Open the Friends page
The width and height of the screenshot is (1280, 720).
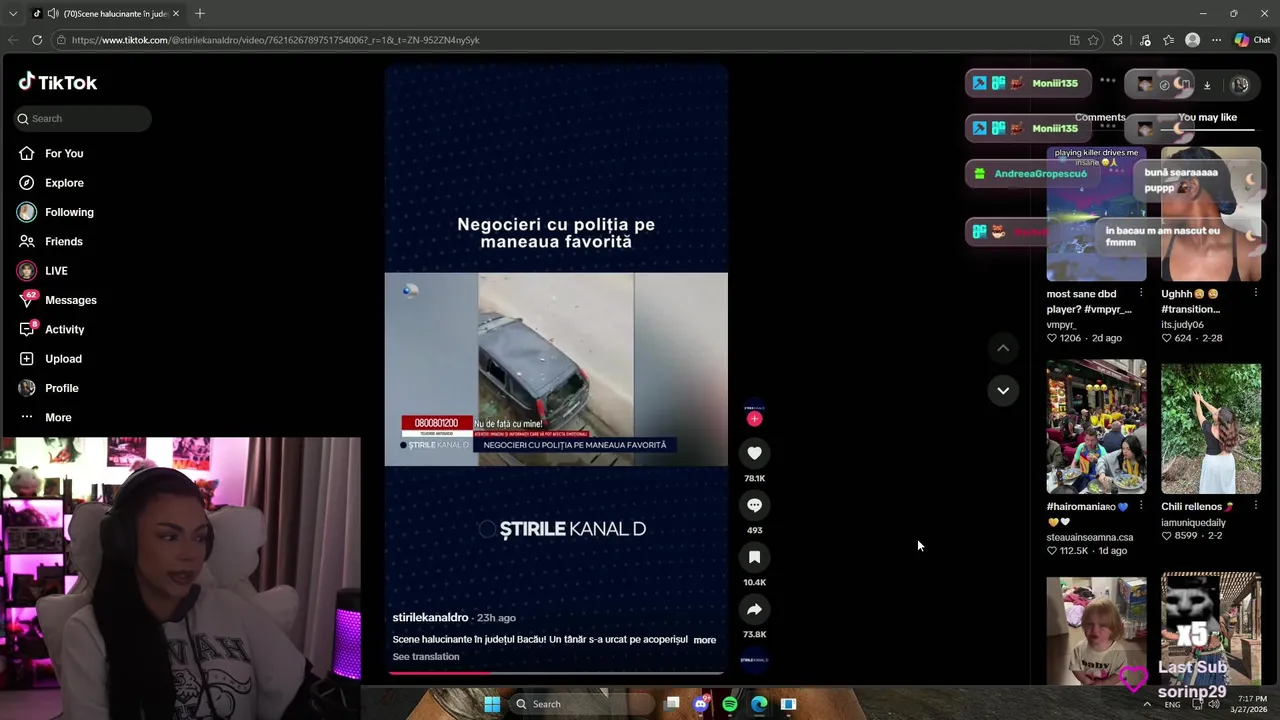tap(64, 241)
